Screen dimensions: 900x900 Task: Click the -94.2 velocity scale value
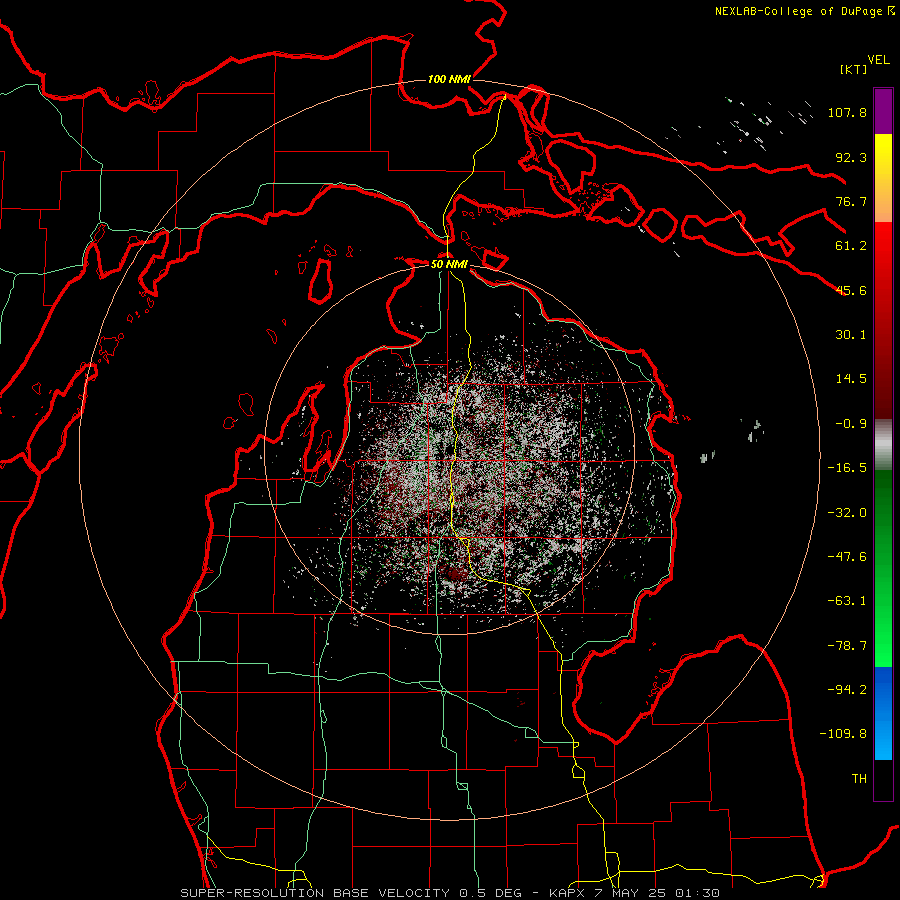pos(847,690)
